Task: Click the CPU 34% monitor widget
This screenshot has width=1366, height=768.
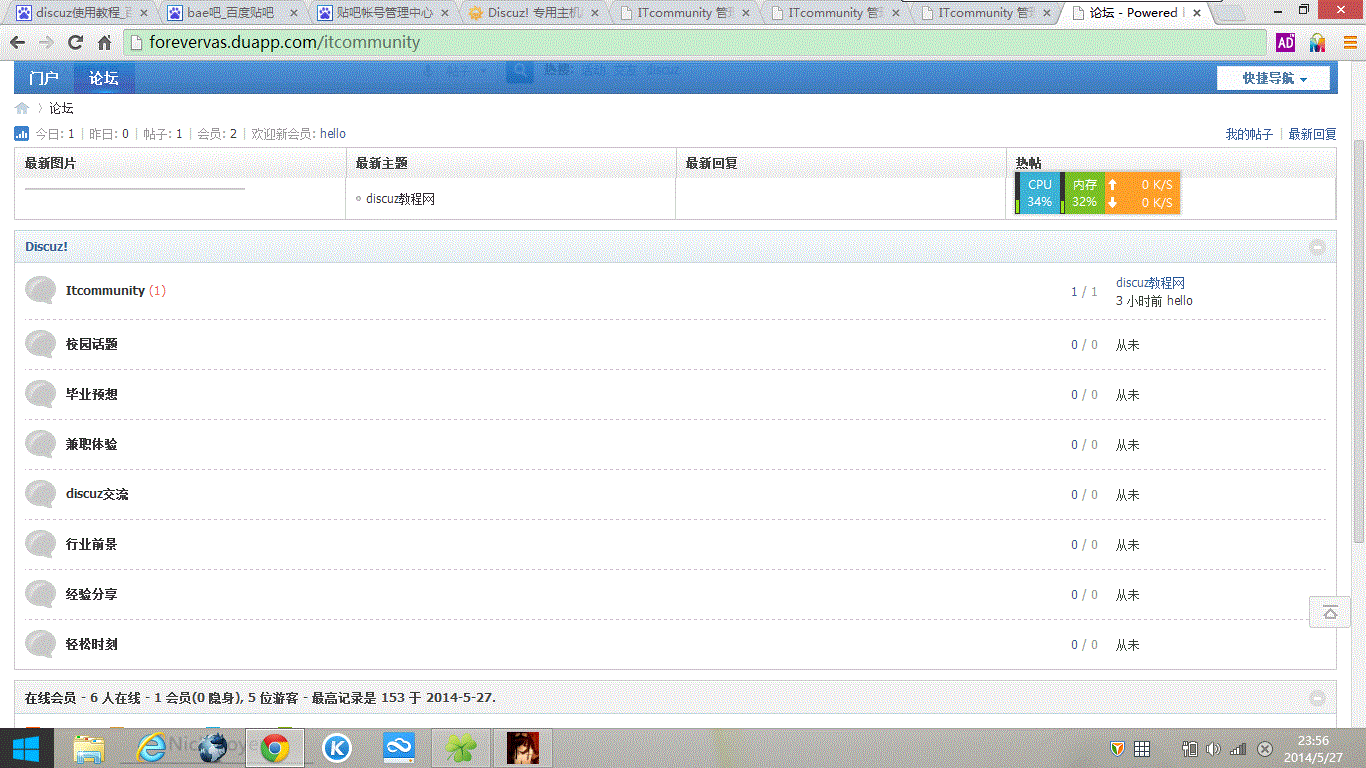Action: 1040,193
